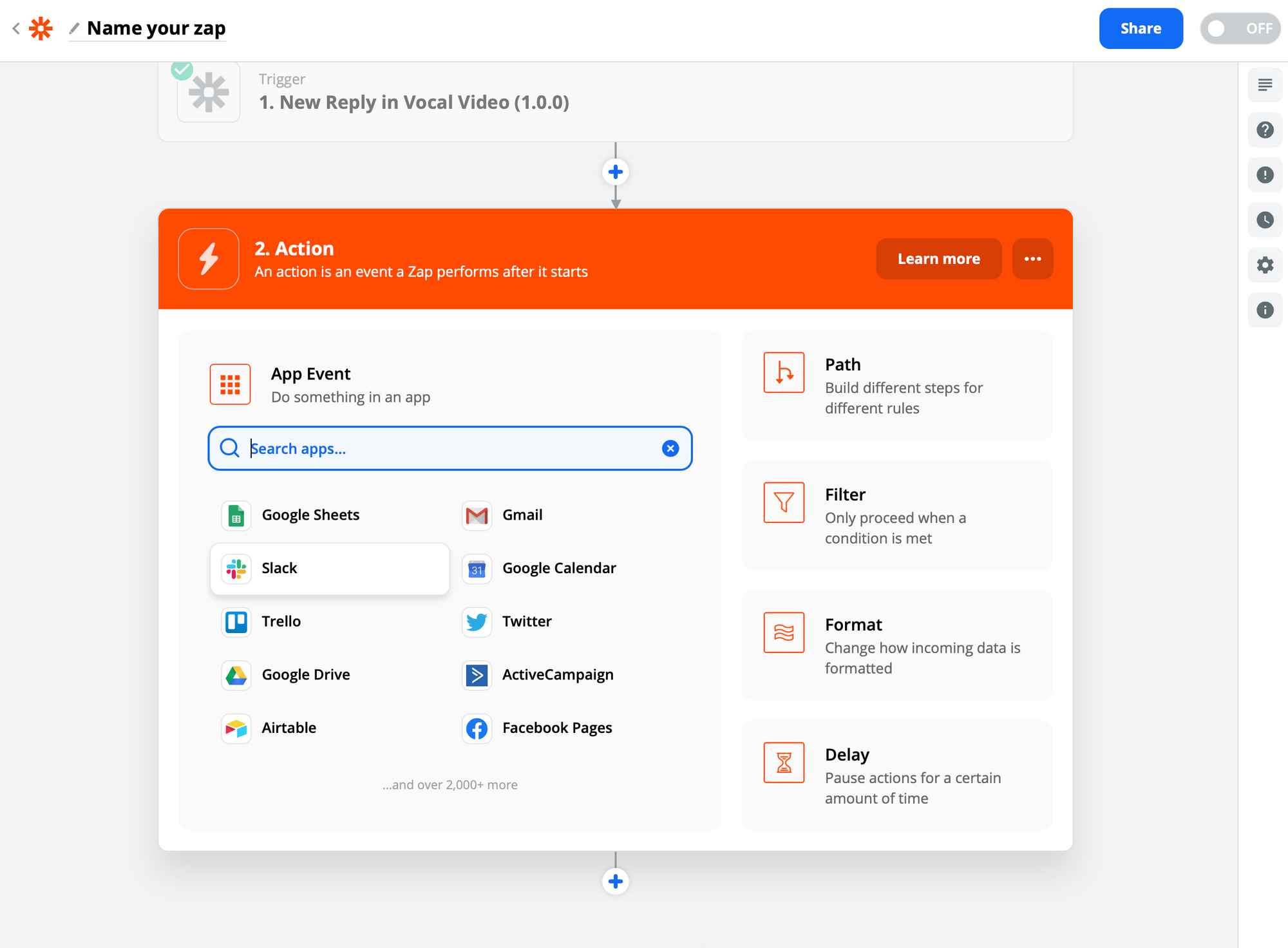Viewport: 1288px width, 948px height.
Task: Go back using the left chevron
Action: click(x=16, y=28)
